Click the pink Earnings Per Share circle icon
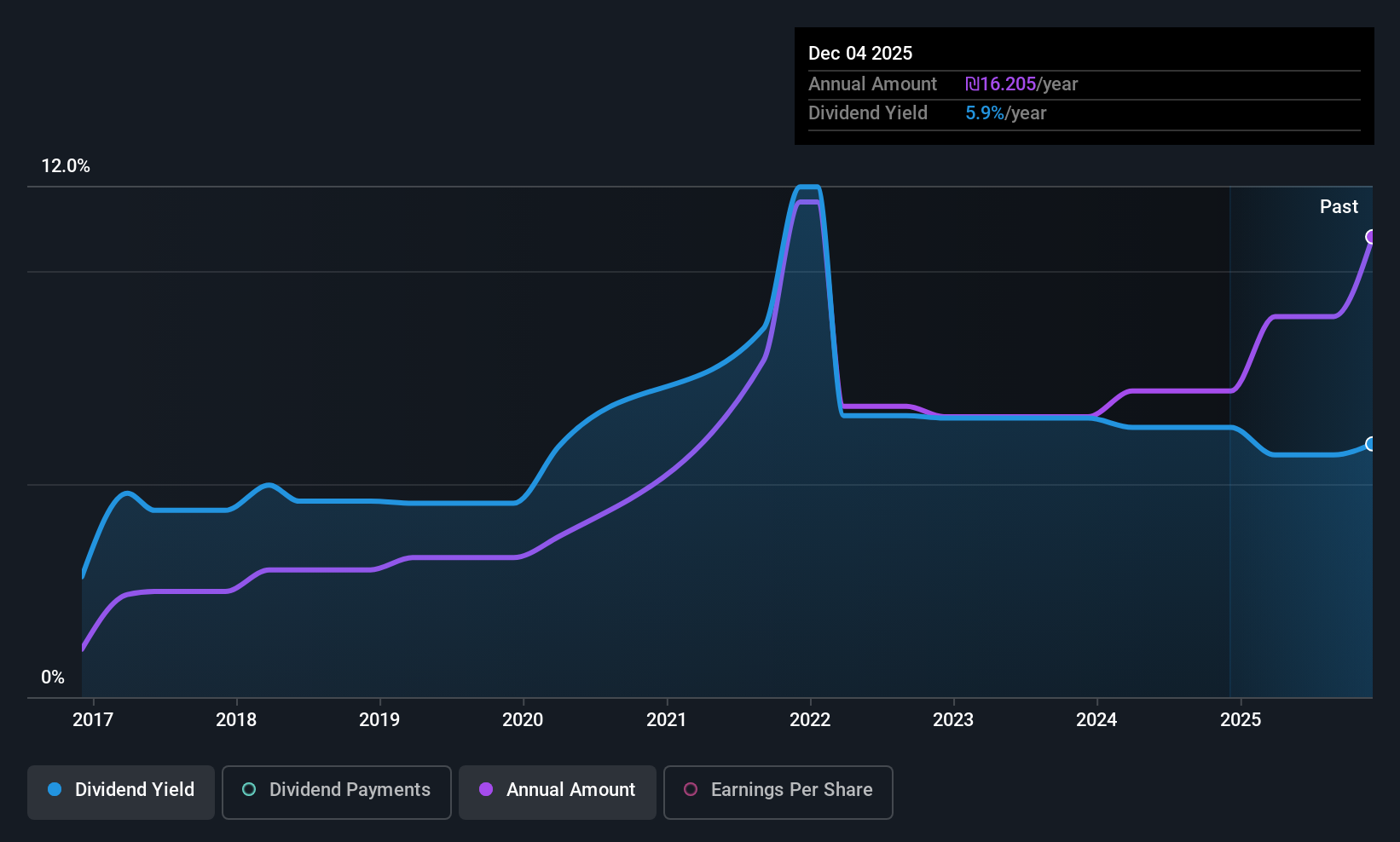Viewport: 1400px width, 842px height. pyautogui.click(x=691, y=790)
